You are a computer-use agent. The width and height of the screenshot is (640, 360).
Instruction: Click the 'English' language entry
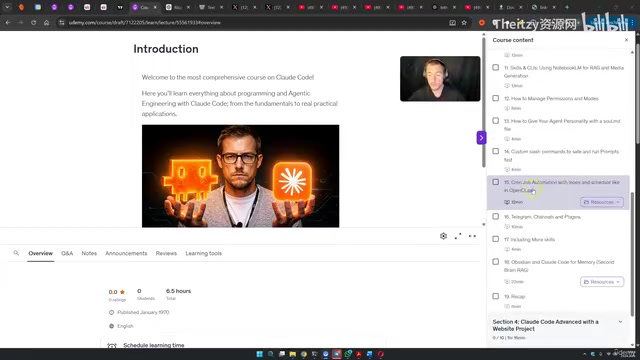[125, 326]
